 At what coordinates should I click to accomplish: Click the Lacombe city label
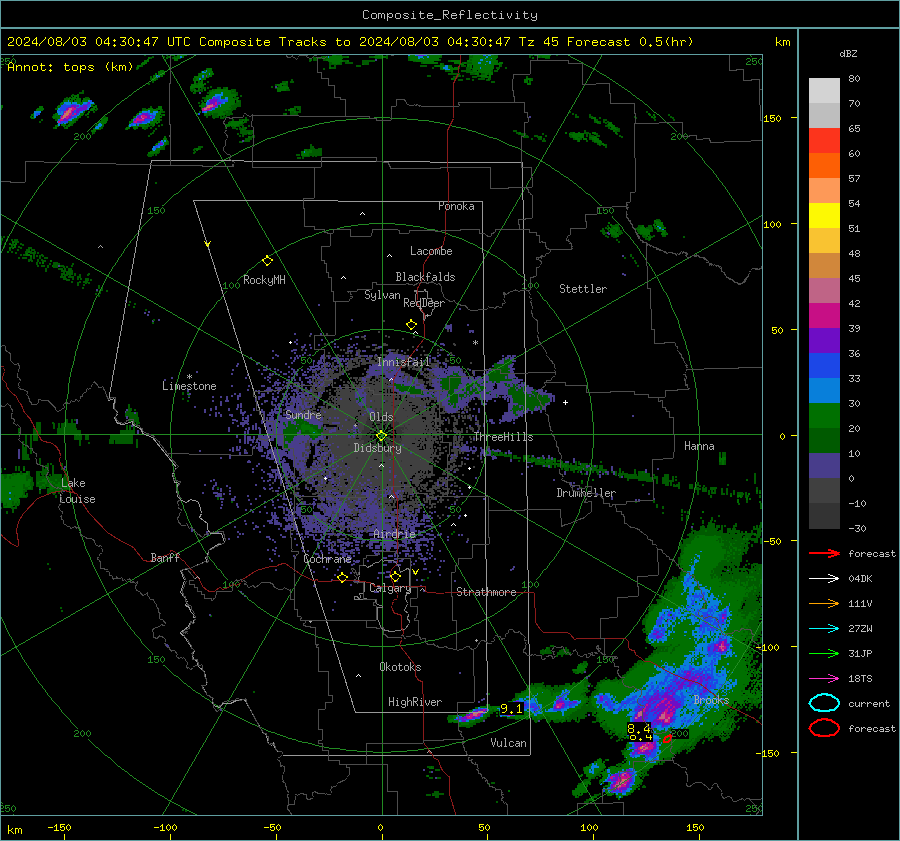[x=431, y=251]
